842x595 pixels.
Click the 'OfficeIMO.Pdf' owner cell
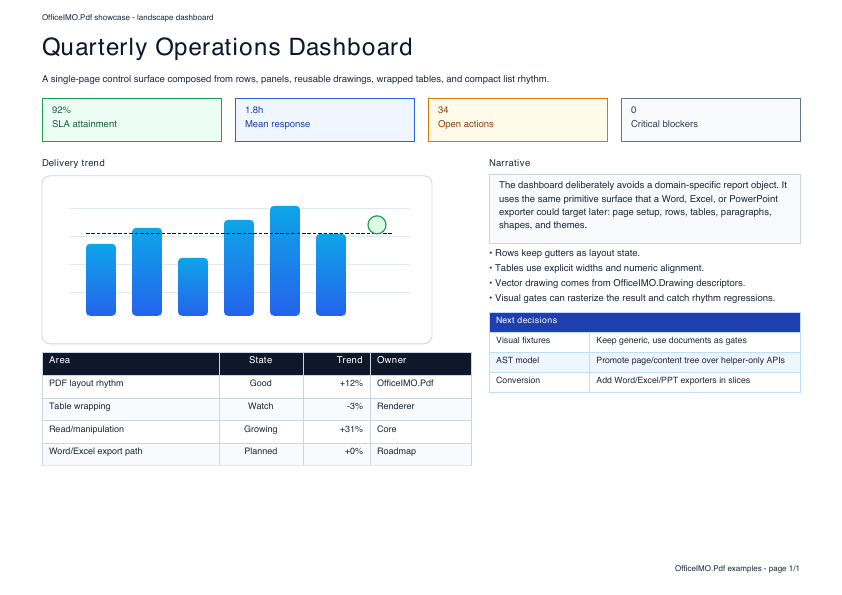[421, 386]
